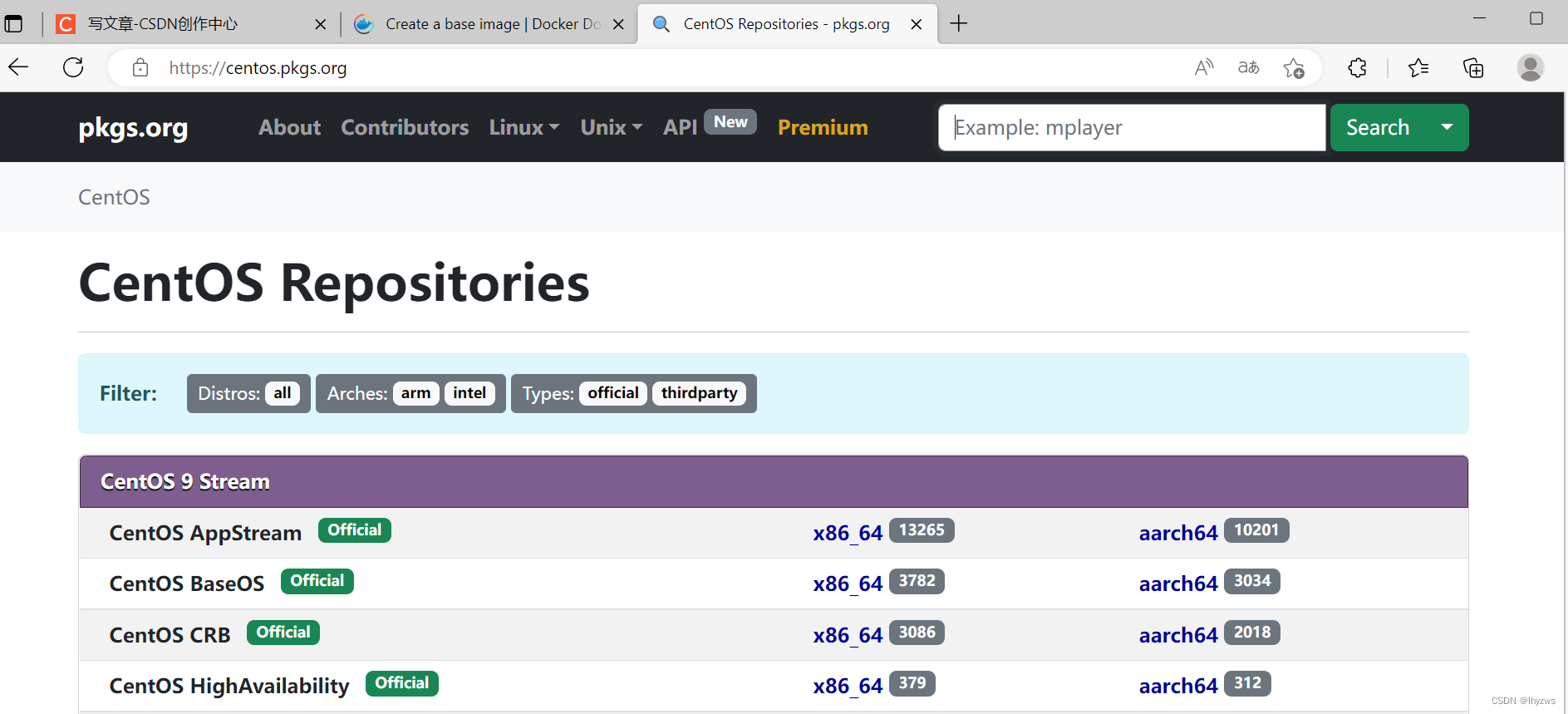This screenshot has width=1568, height=714.
Task: Select the CentOS Repositories tab
Action: tap(787, 24)
